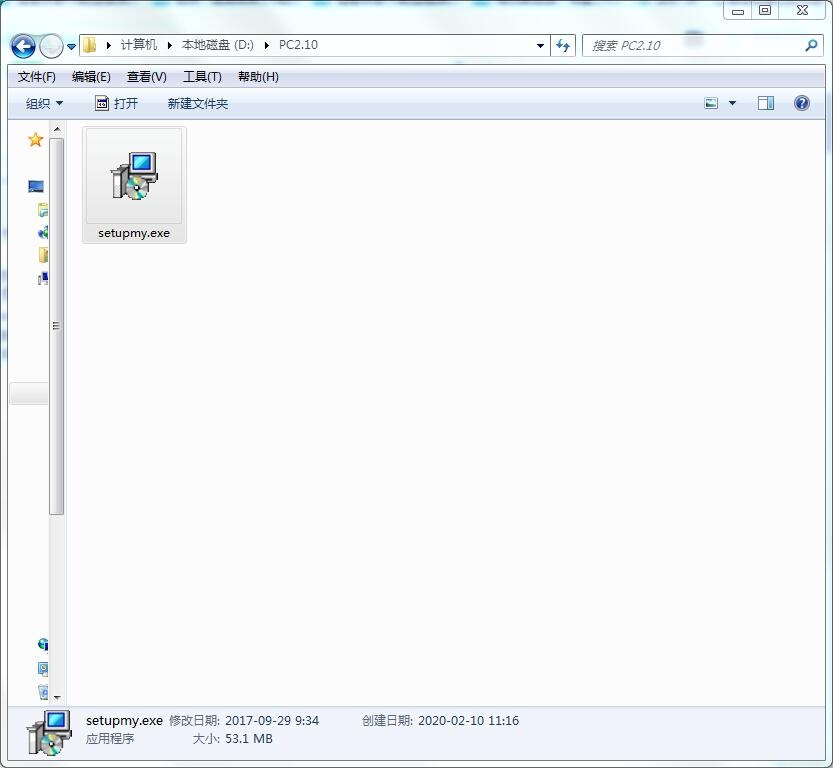Click the sidebar vertical scrollbar thumb
The height and width of the screenshot is (768, 833).
point(57,326)
